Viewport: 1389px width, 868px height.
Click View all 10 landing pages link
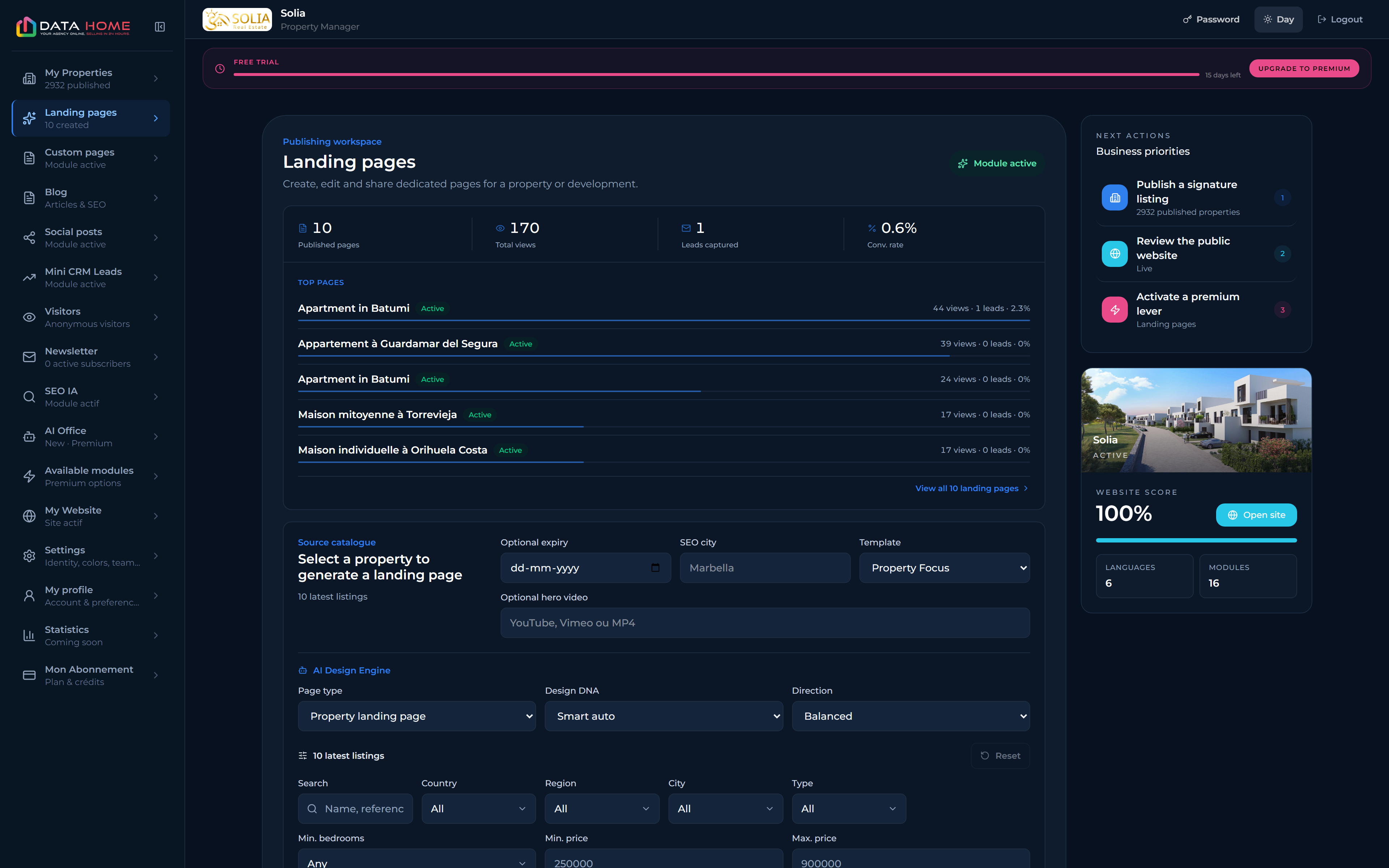[971, 489]
